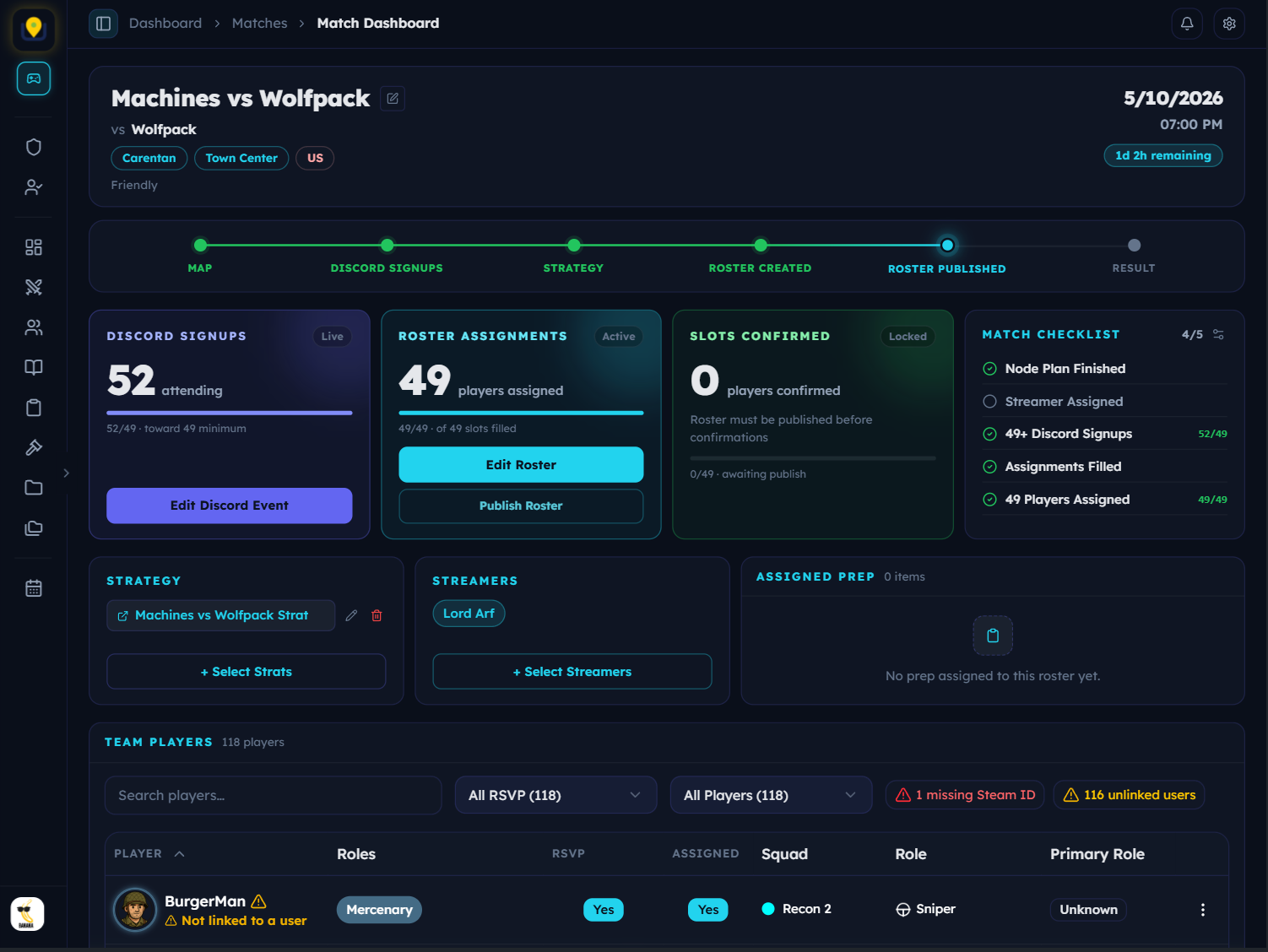Click the 1 missing Steam ID alert
This screenshot has height=952, width=1268.
coord(965,795)
